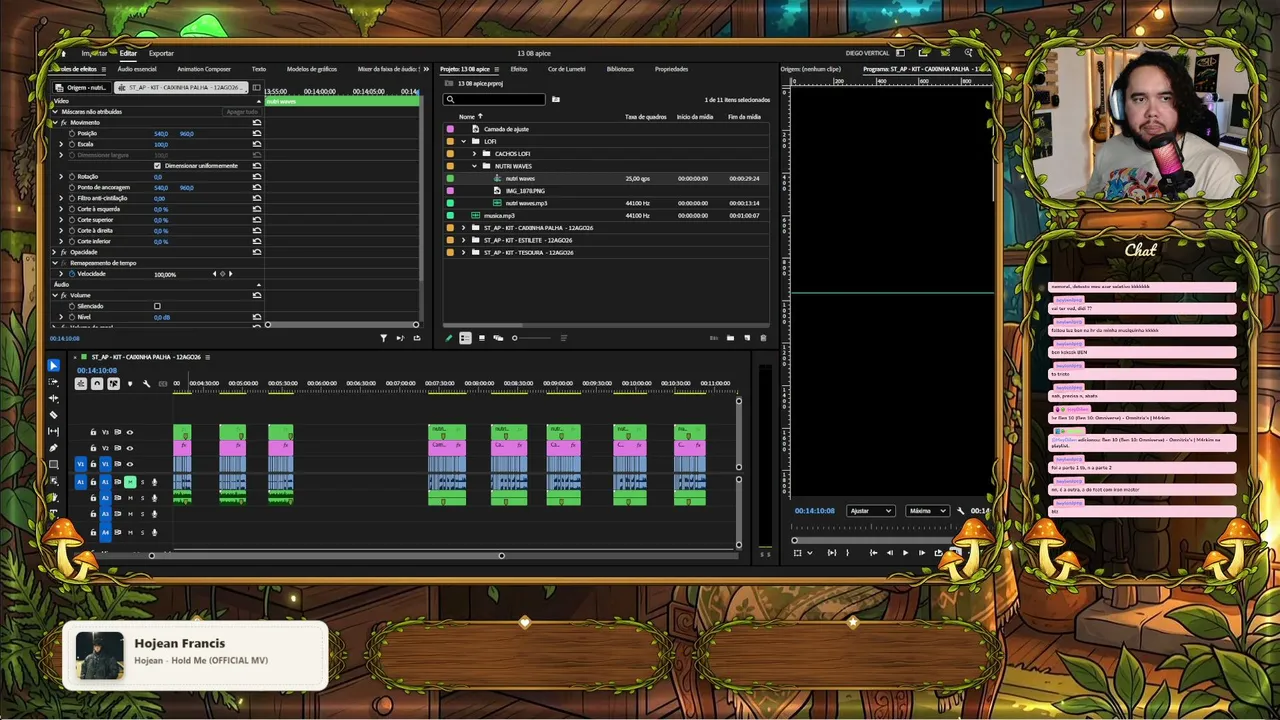Screen dimensions: 1280x720
Task: Select the Razor tool
Action: click(54, 415)
